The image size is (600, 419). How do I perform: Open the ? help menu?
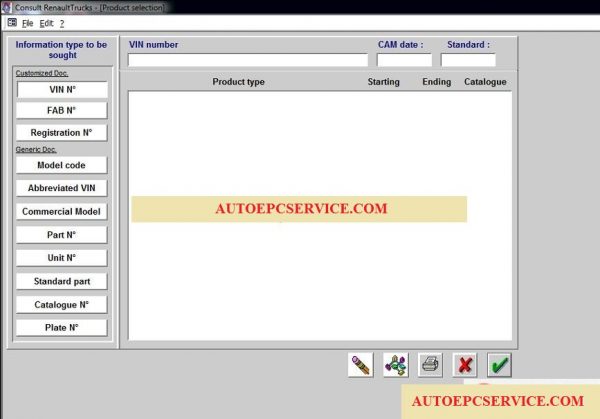point(62,24)
